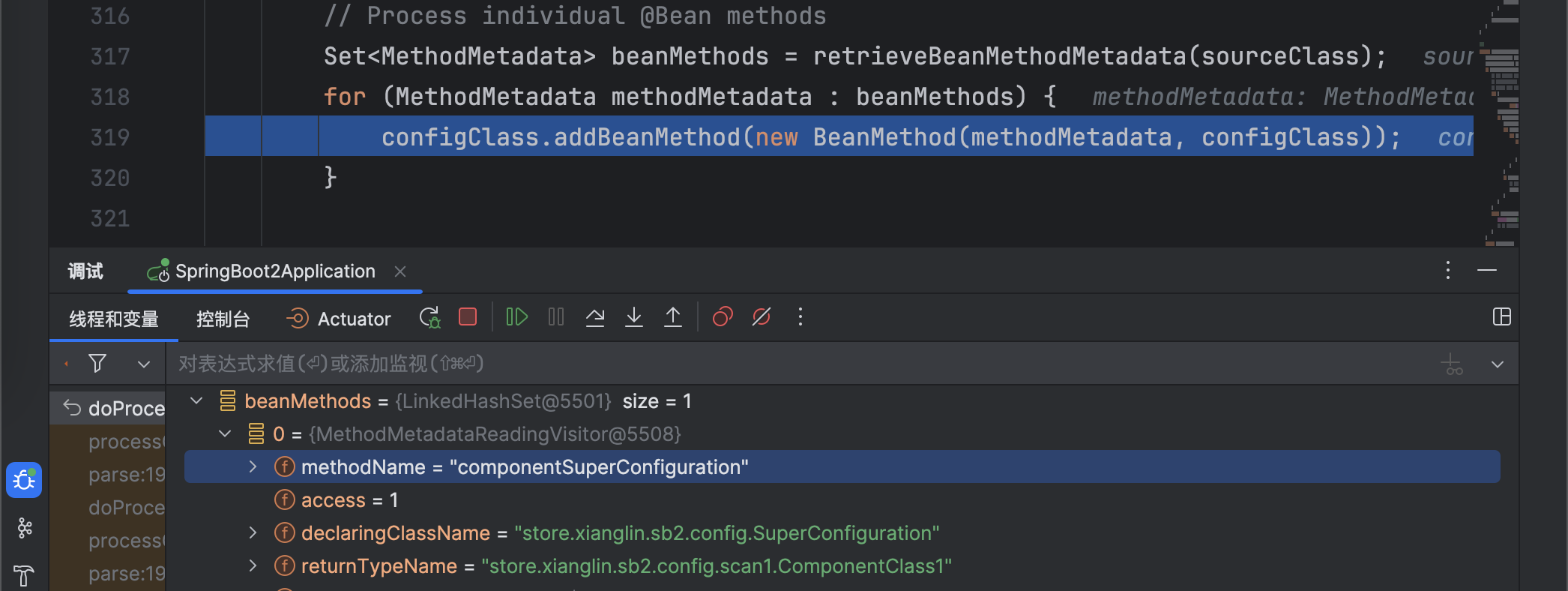Screen dimensions: 1568x591
Task: Select the access = 1 field row
Action: (842, 499)
